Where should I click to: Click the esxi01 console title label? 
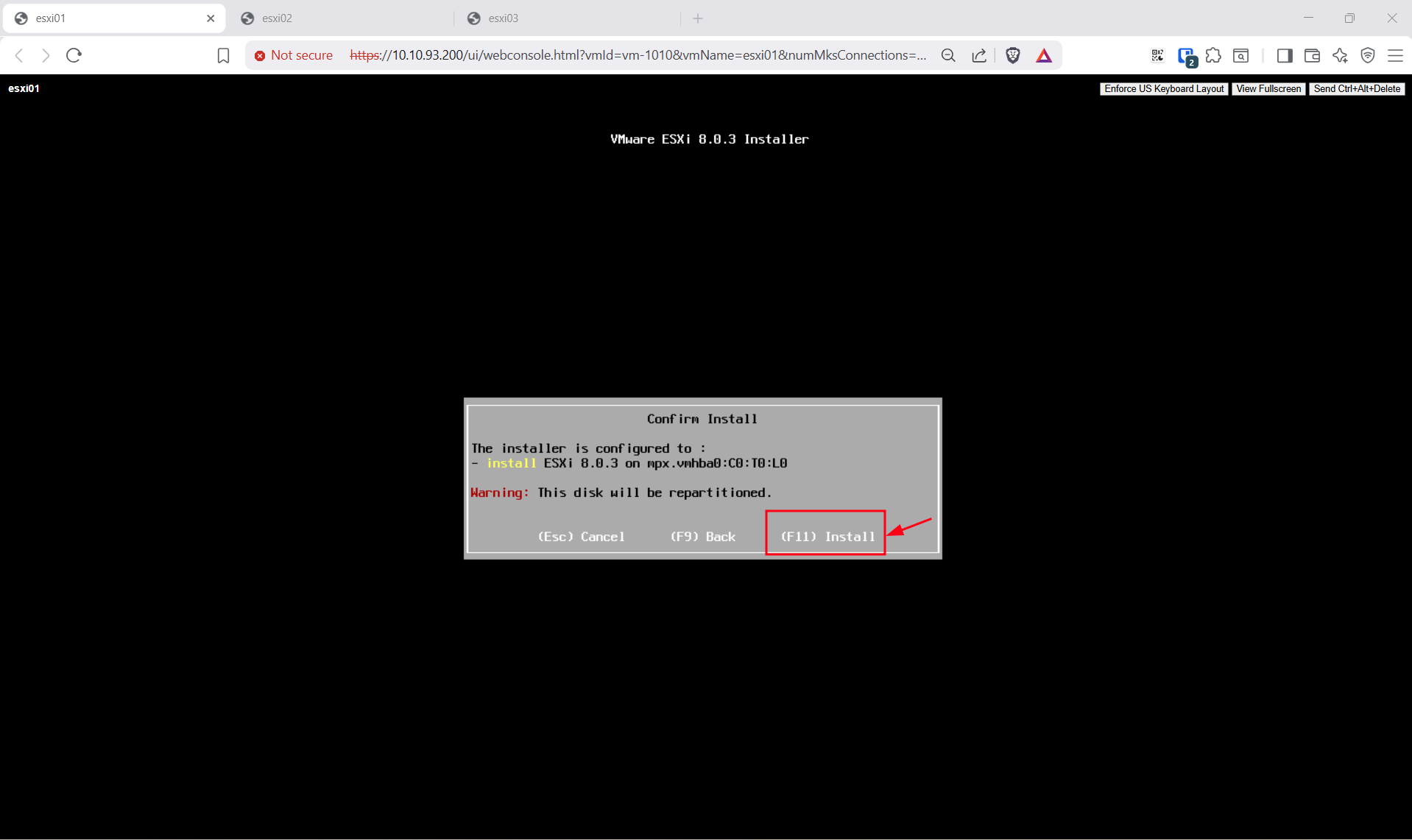tap(24, 88)
